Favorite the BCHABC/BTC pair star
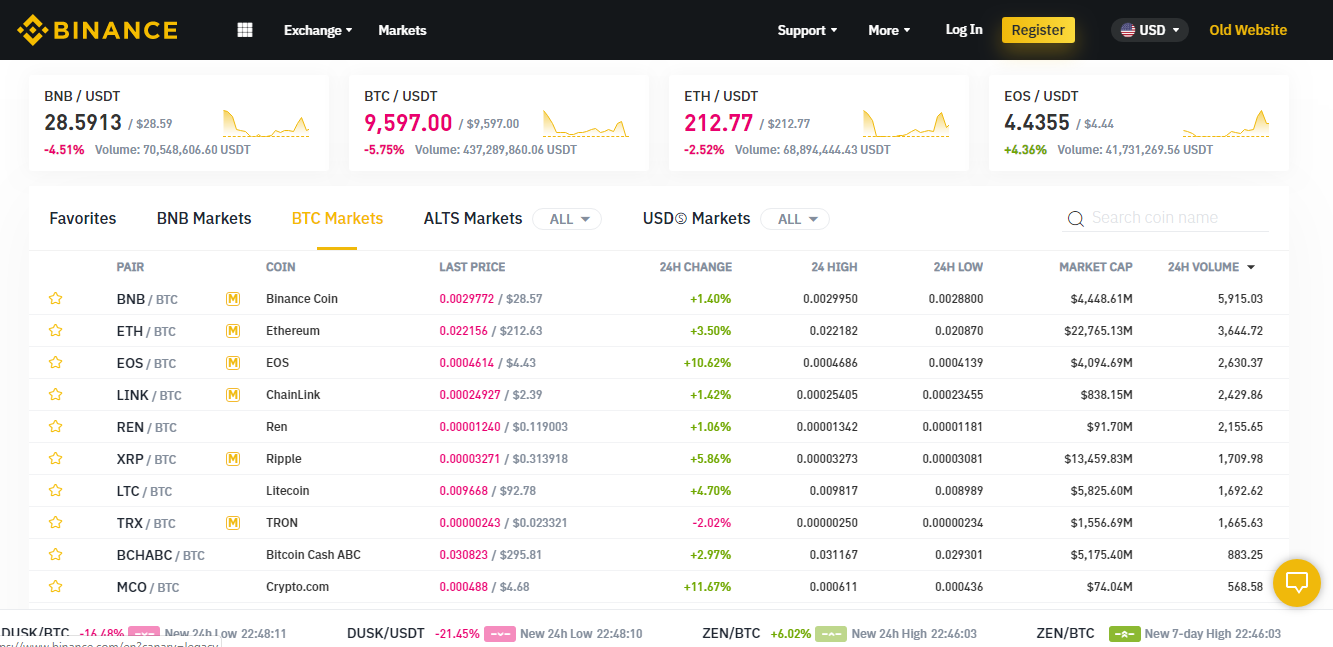 56,554
